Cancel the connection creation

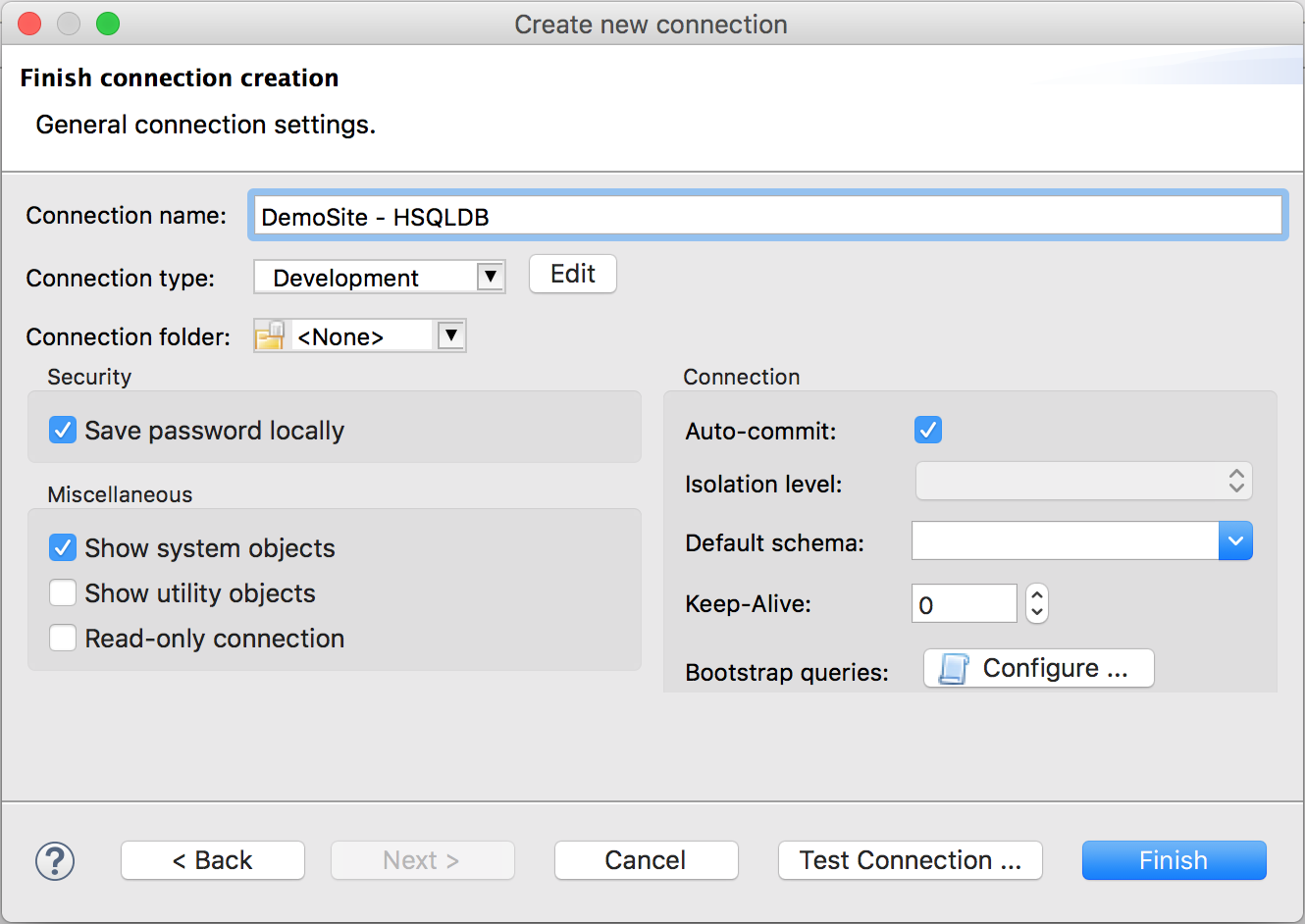pos(646,860)
